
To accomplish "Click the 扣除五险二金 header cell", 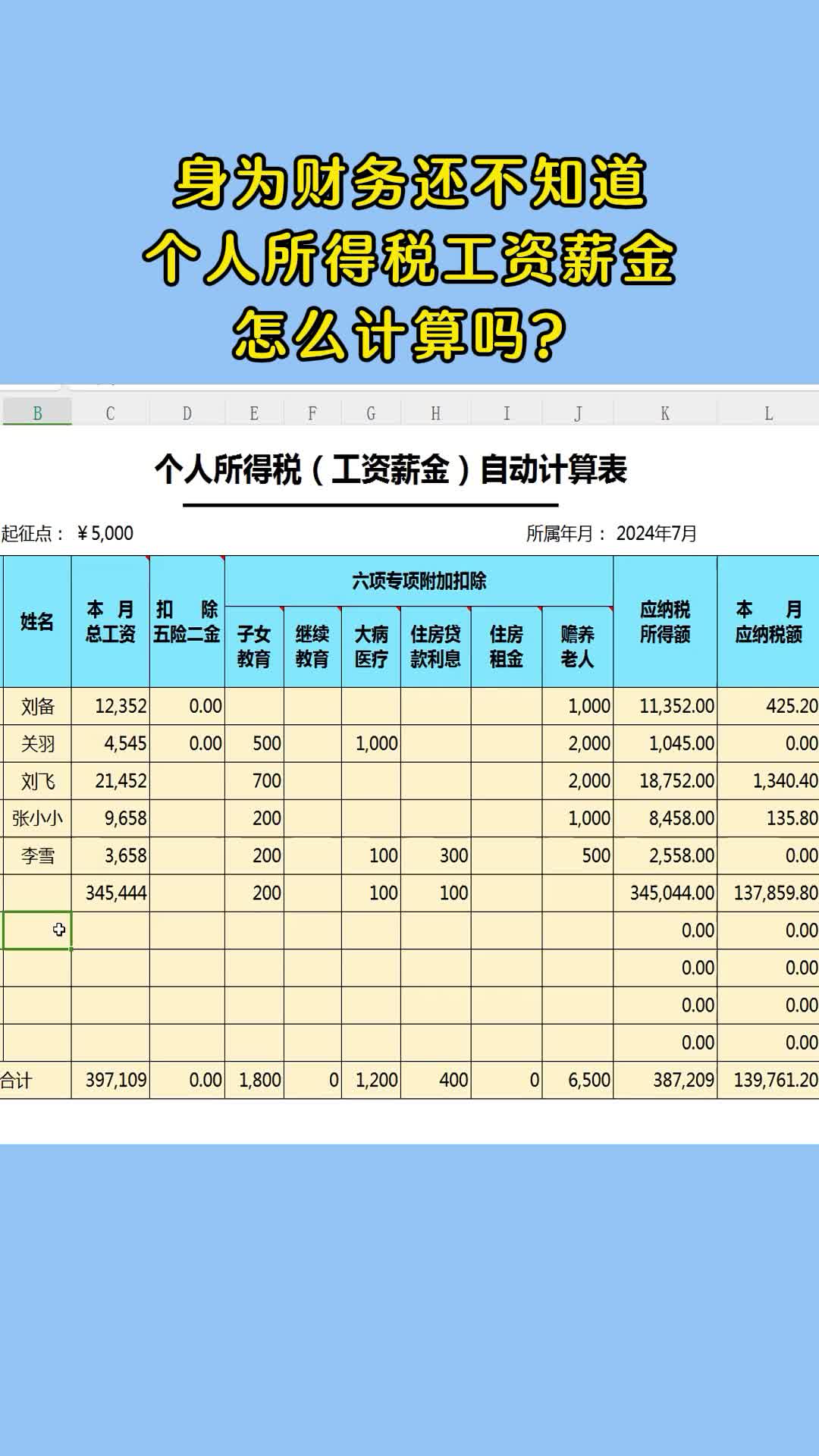I will tap(187, 622).
